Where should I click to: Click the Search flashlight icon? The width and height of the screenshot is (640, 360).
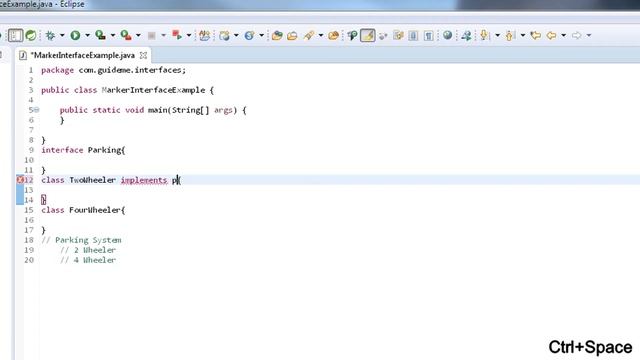pos(309,36)
